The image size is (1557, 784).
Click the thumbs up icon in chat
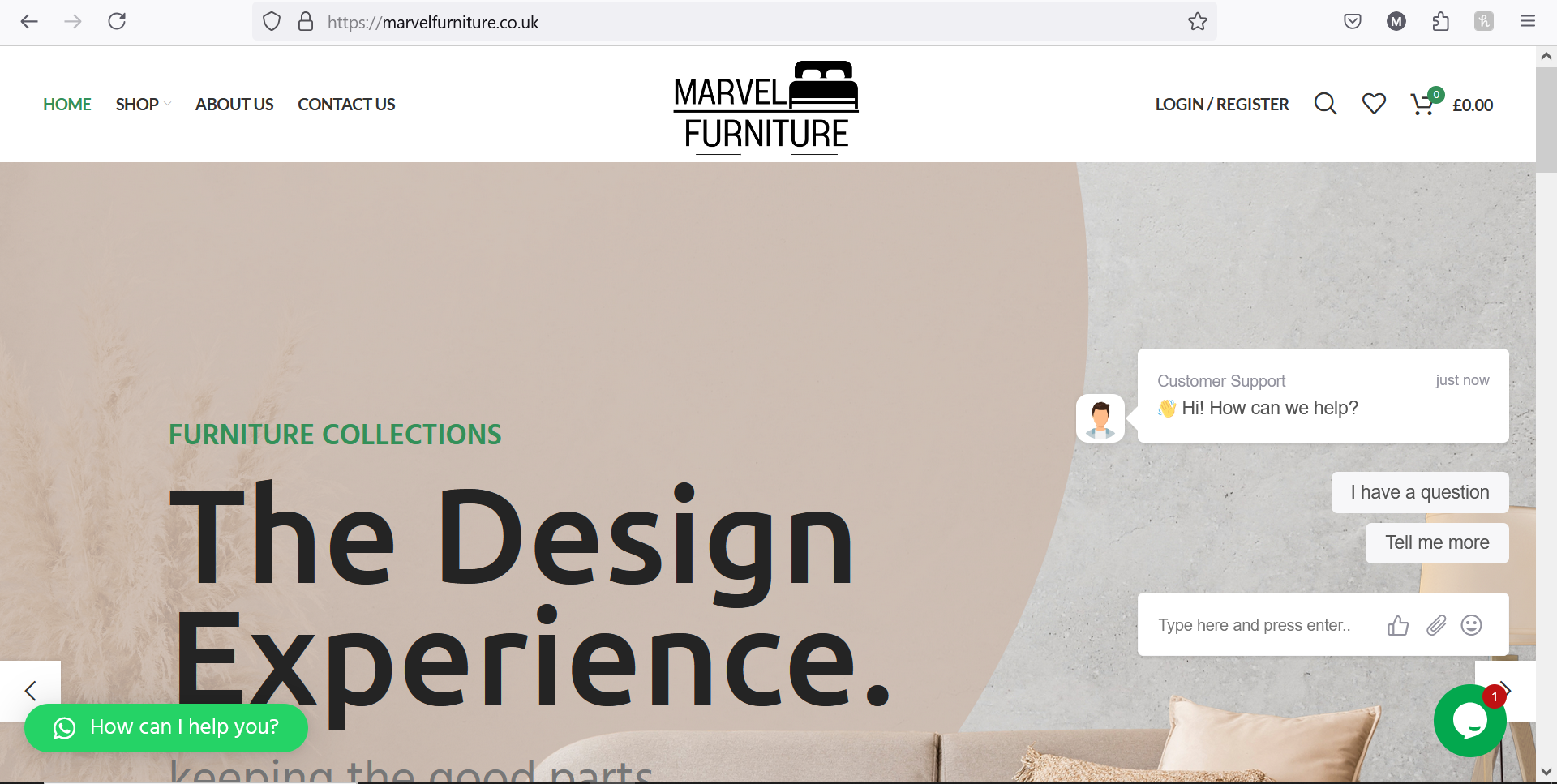[1398, 625]
